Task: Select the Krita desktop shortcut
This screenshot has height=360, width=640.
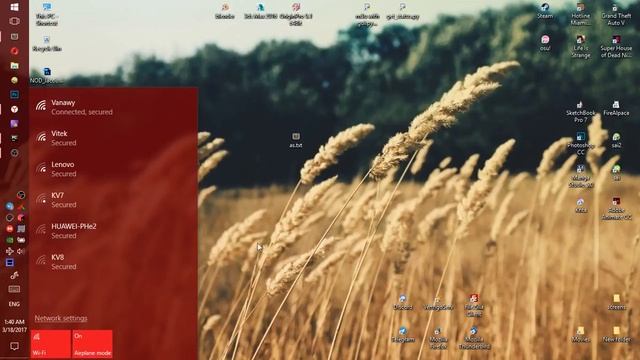Action: click(x=581, y=206)
